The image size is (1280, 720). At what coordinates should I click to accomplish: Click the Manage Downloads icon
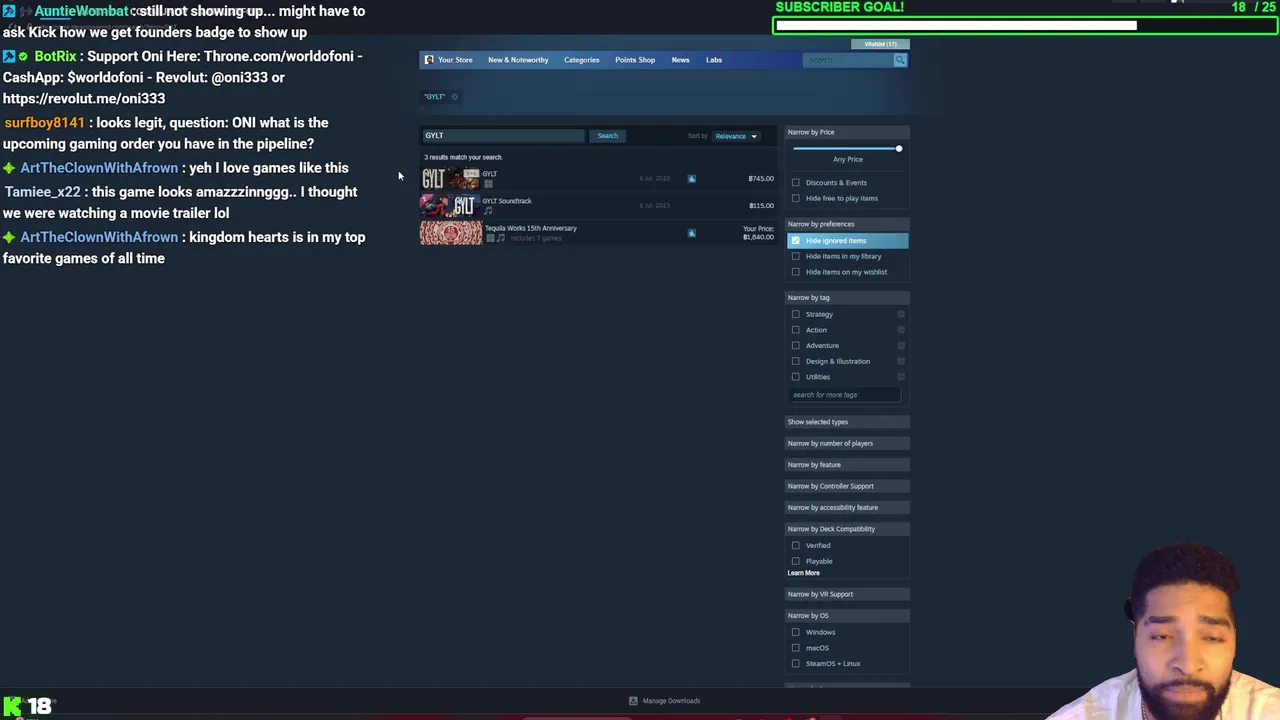click(x=633, y=701)
